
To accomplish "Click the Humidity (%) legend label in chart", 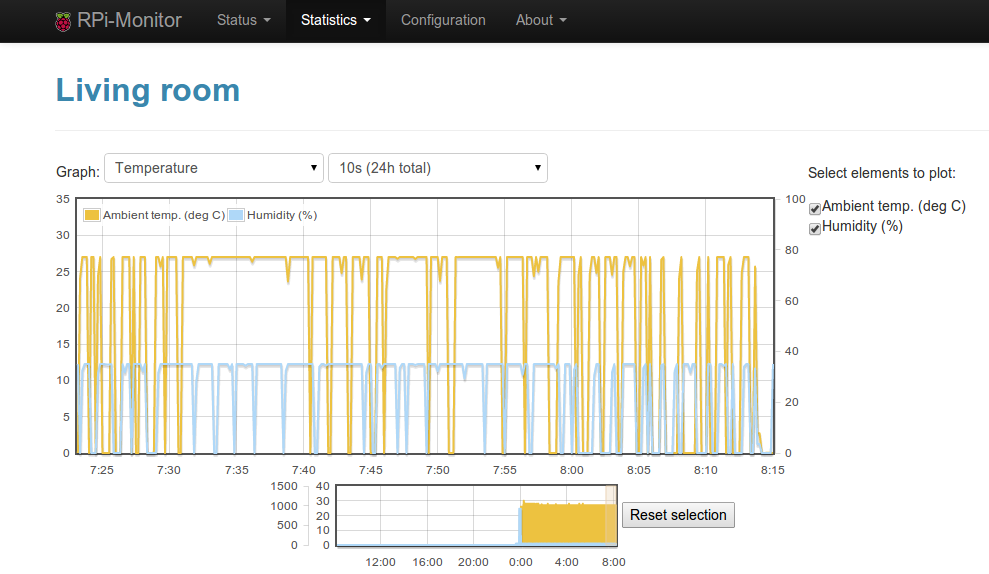I will (282, 215).
